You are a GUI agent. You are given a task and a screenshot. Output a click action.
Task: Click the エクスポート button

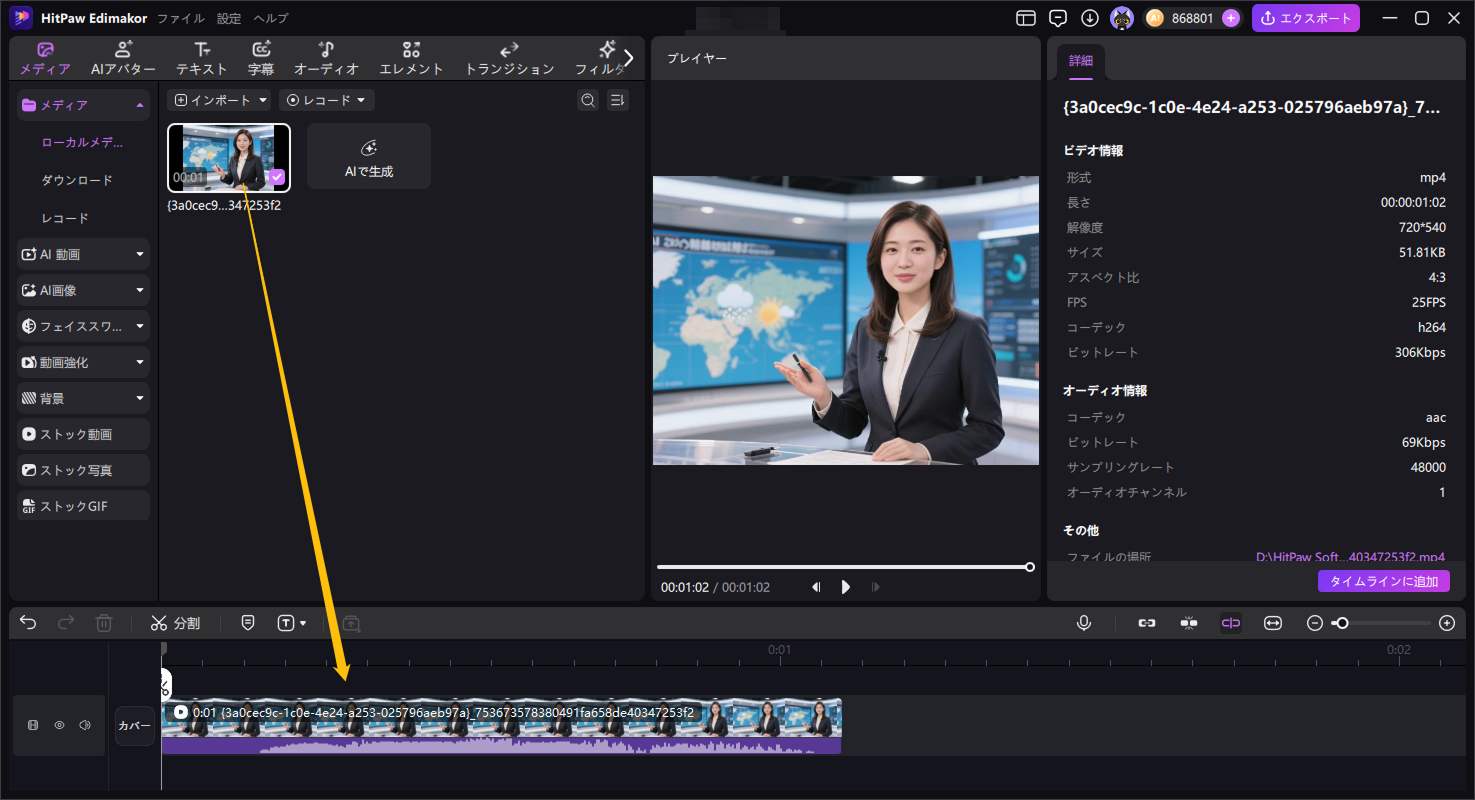point(1306,17)
